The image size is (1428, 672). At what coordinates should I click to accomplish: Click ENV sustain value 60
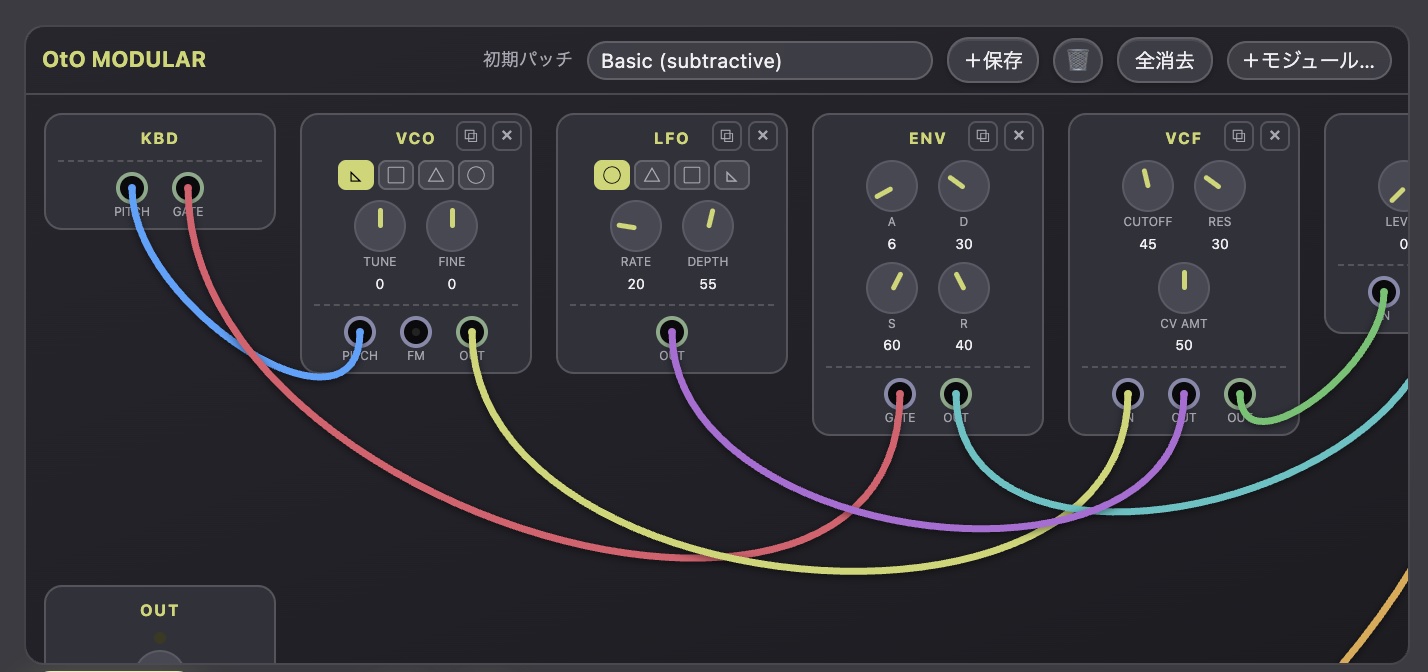pos(892,345)
